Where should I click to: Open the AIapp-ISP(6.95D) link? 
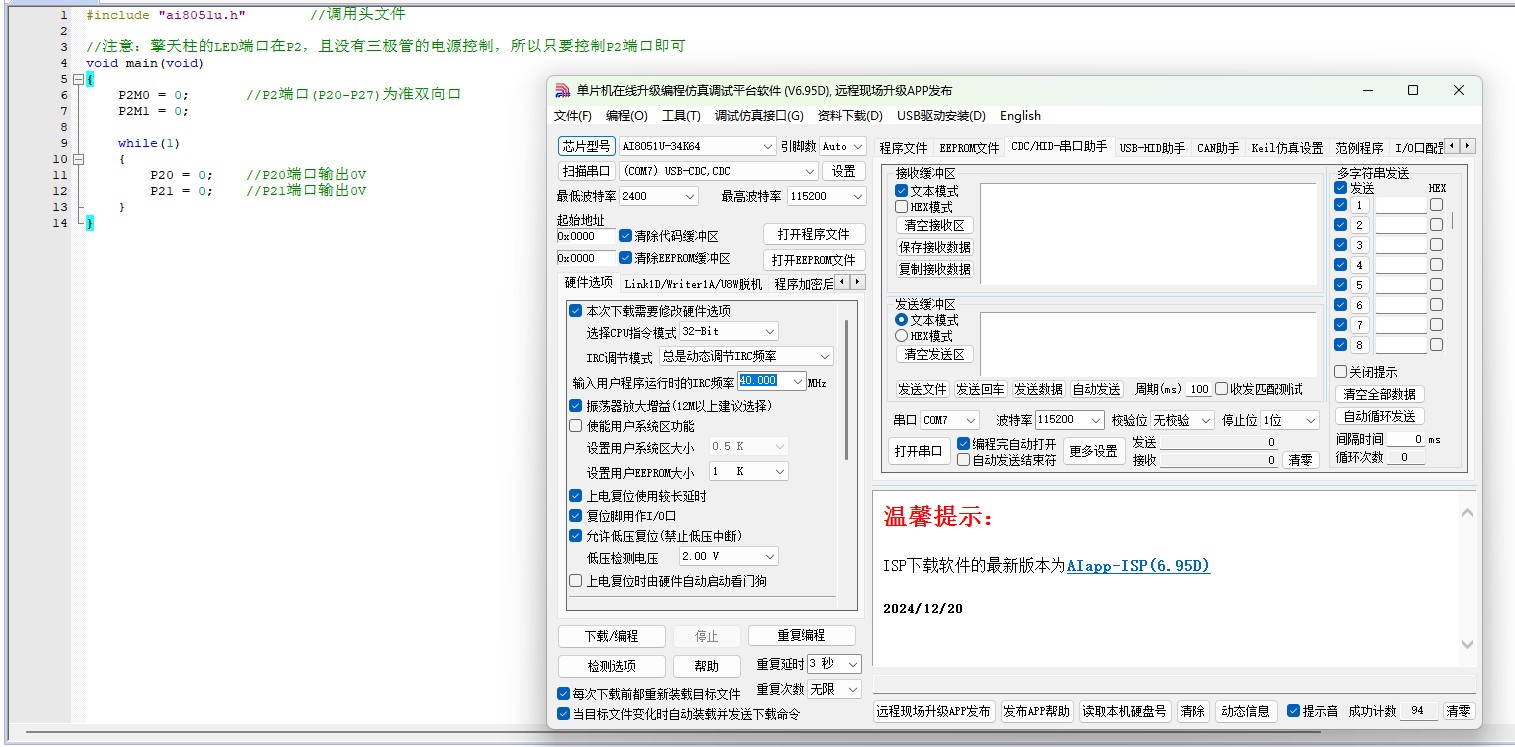[1138, 566]
